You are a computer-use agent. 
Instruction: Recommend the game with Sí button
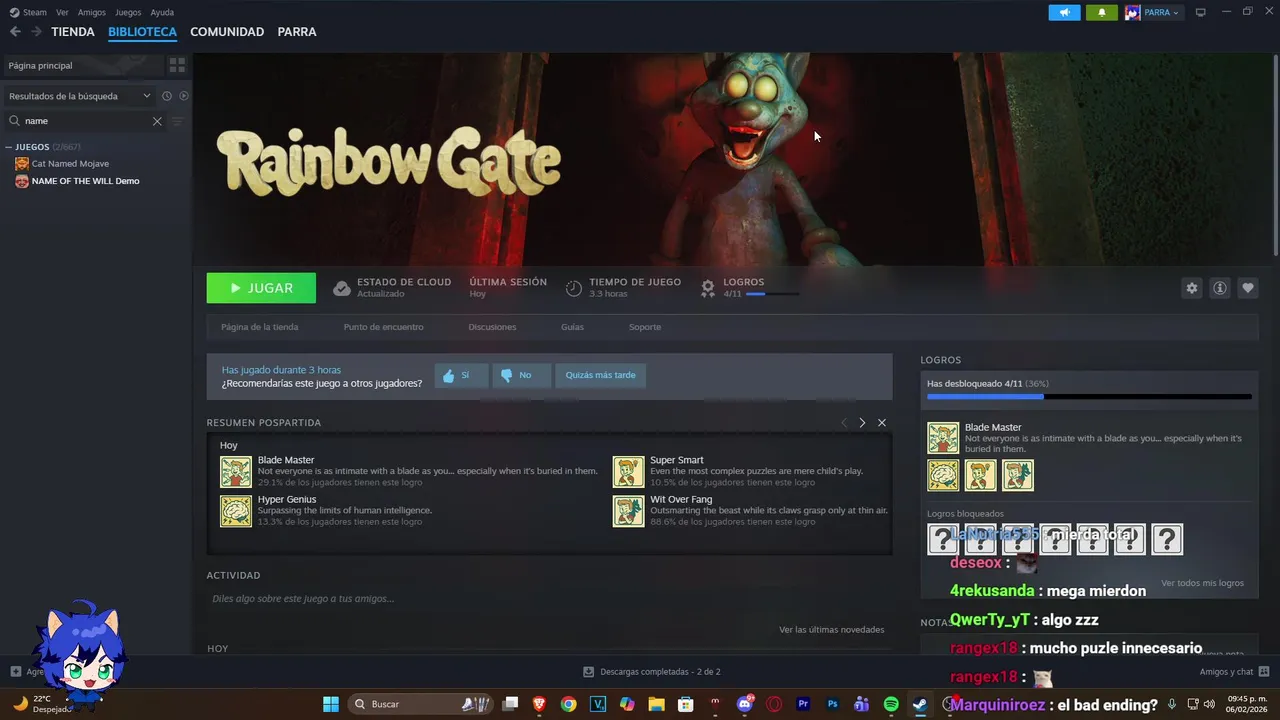point(461,375)
